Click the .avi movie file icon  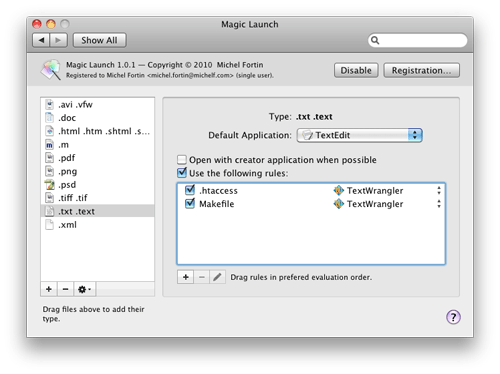[49, 105]
